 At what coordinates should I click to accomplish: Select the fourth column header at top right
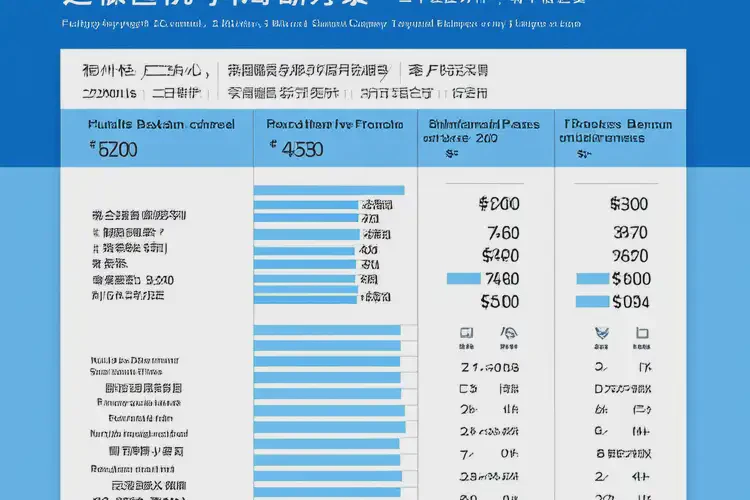coord(618,125)
